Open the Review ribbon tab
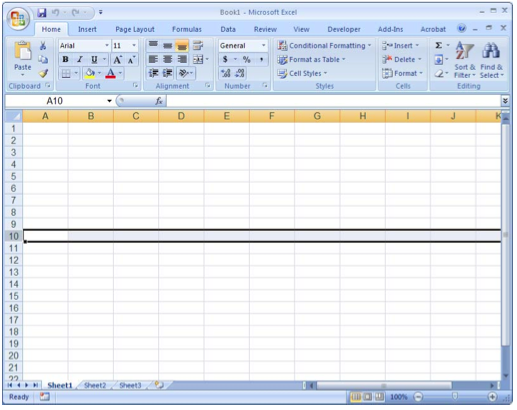This screenshot has height=410, width=517. pos(265,29)
